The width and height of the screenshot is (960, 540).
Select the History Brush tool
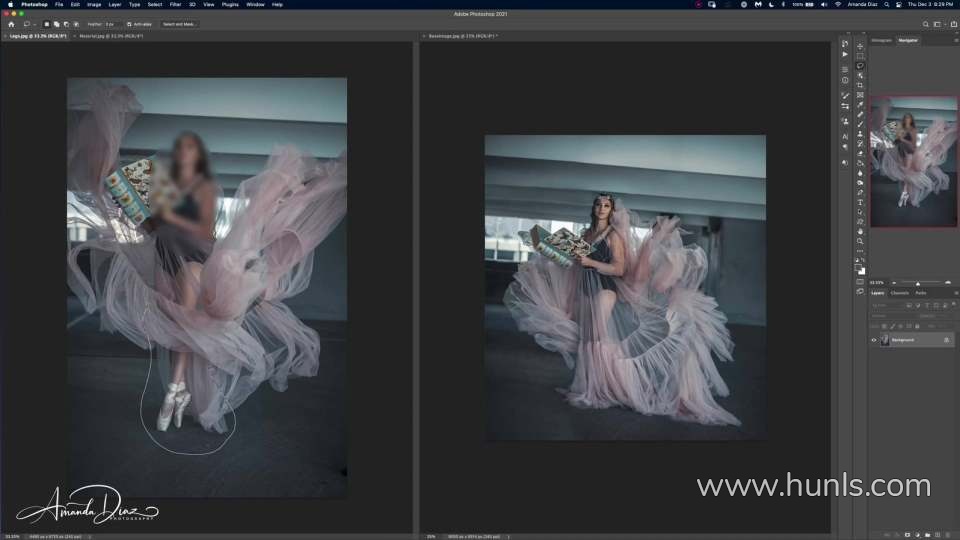click(x=860, y=144)
